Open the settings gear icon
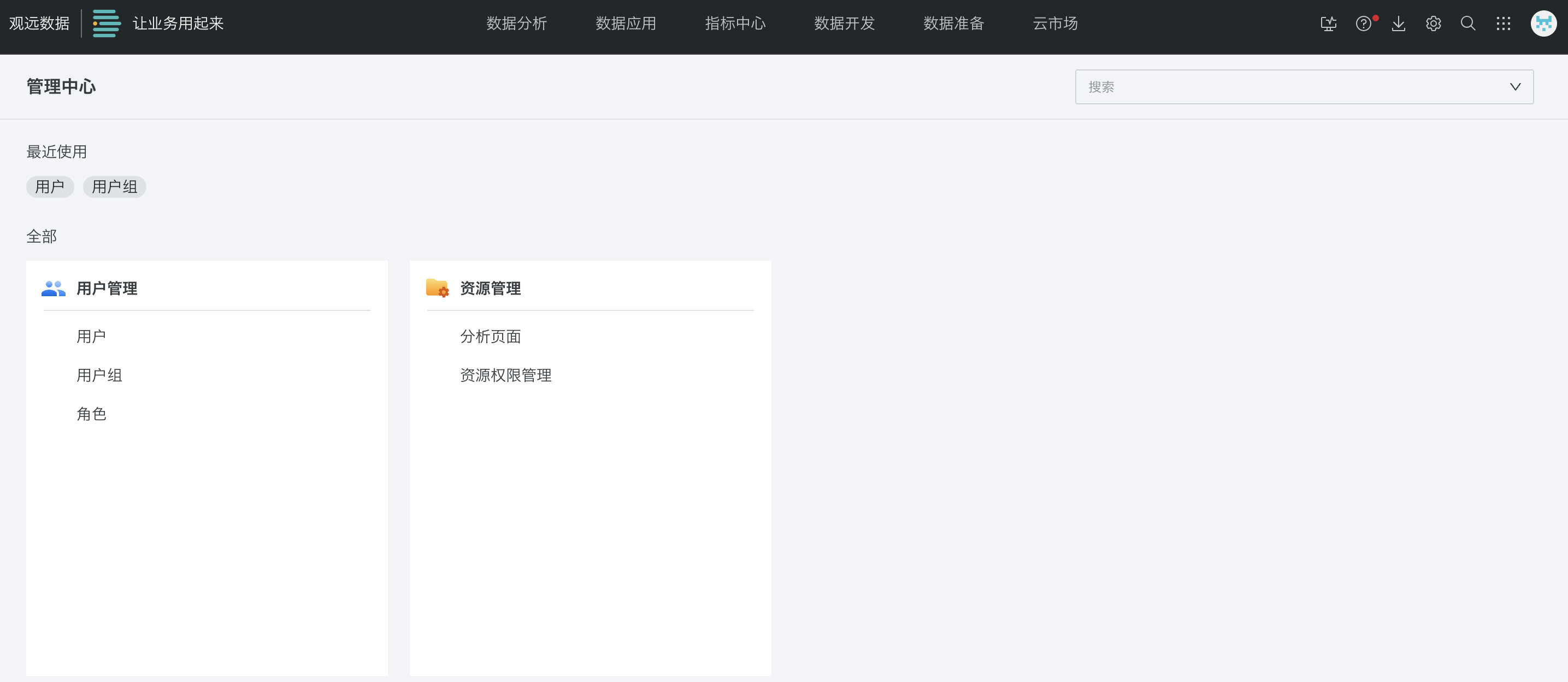The height and width of the screenshot is (682, 1568). tap(1433, 23)
